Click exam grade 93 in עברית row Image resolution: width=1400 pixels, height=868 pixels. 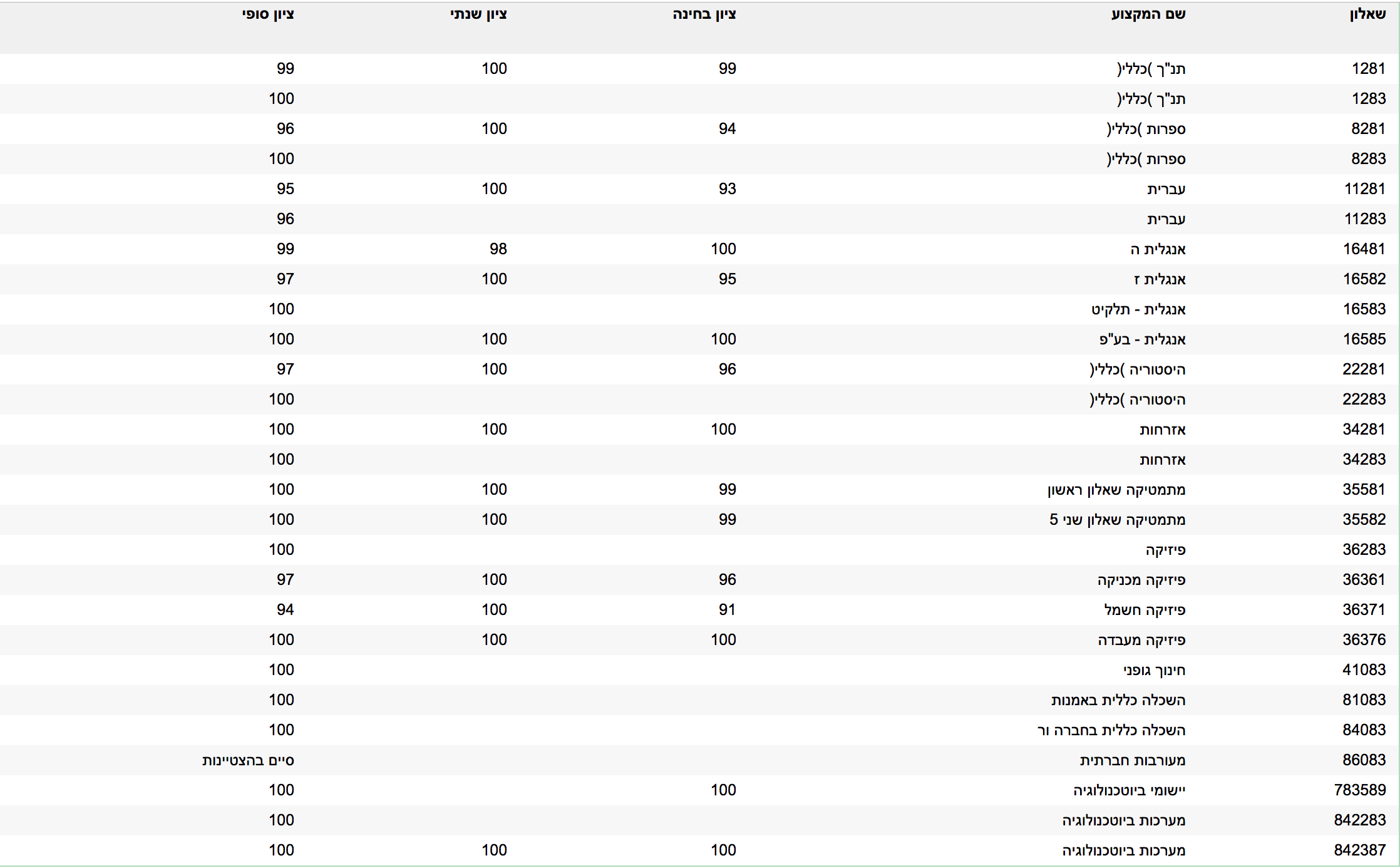coord(727,189)
